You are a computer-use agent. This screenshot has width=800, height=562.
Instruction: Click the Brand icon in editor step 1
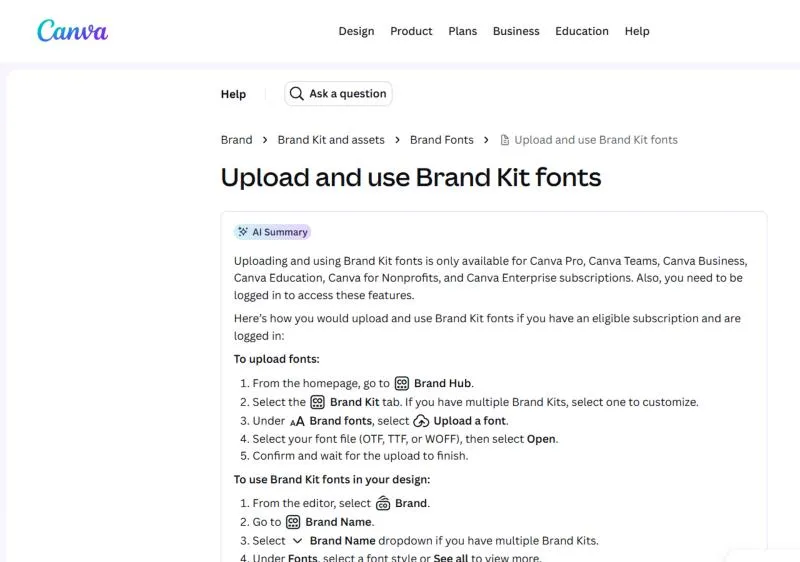pyautogui.click(x=383, y=503)
